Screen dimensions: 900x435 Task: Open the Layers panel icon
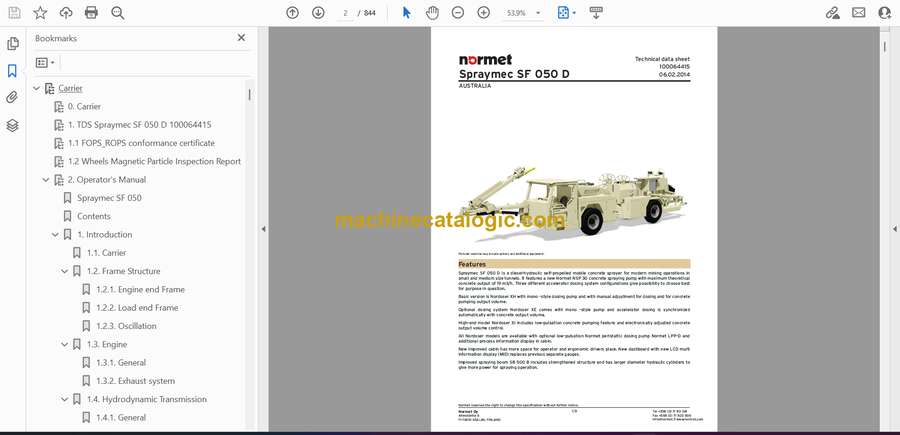coord(12,125)
